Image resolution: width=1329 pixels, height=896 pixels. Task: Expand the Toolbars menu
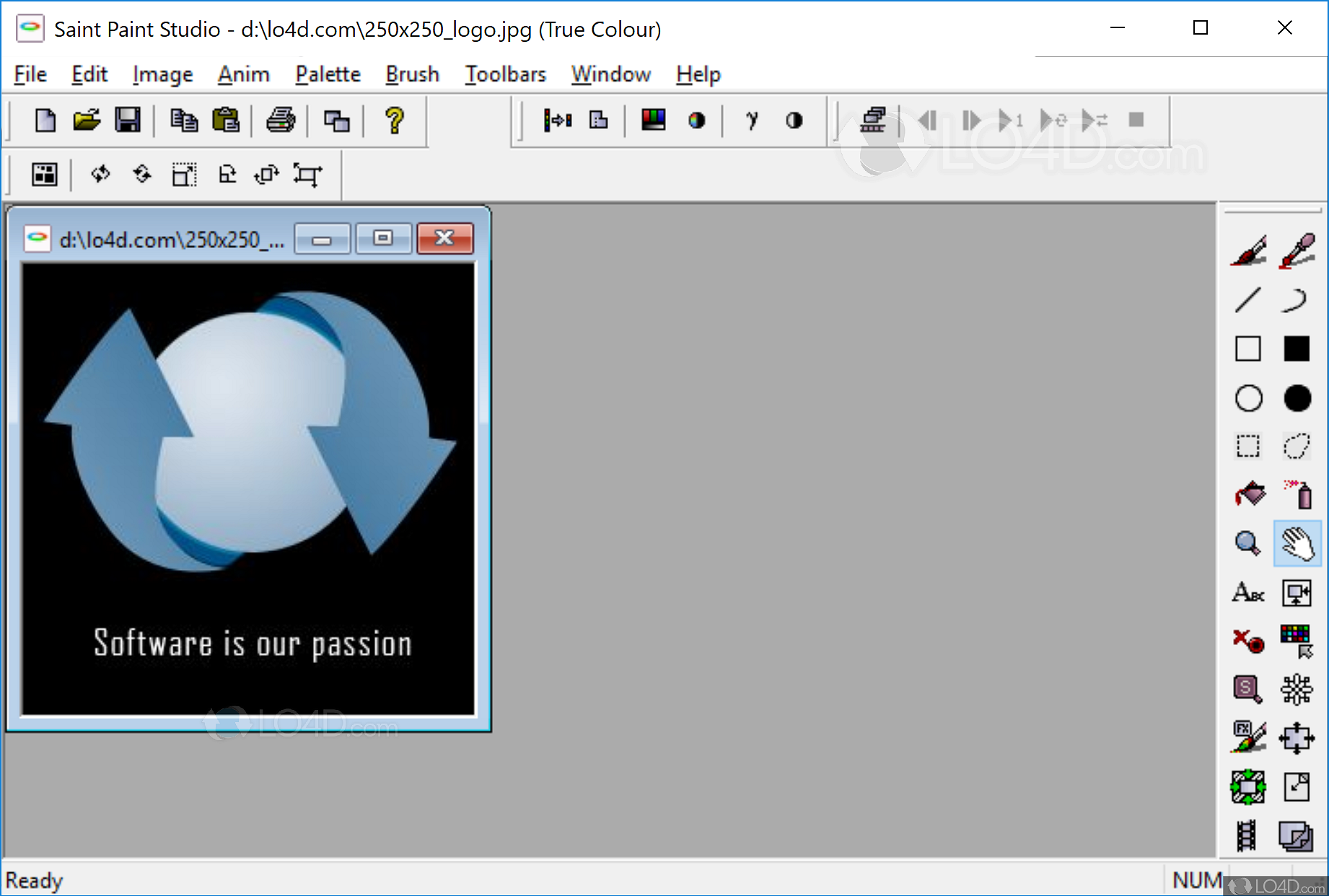point(504,74)
